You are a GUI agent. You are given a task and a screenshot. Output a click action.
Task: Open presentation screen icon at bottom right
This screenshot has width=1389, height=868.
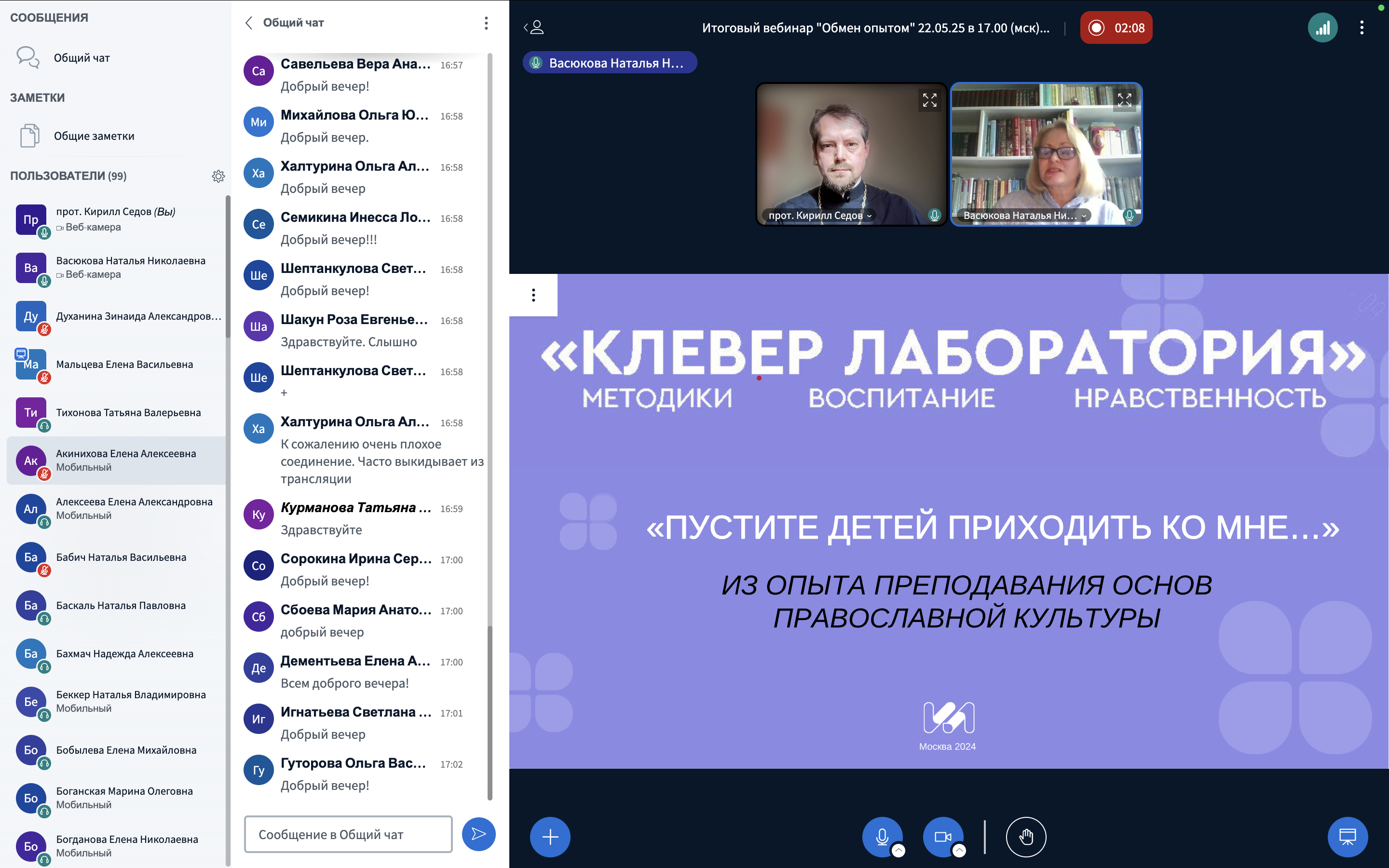tap(1347, 837)
